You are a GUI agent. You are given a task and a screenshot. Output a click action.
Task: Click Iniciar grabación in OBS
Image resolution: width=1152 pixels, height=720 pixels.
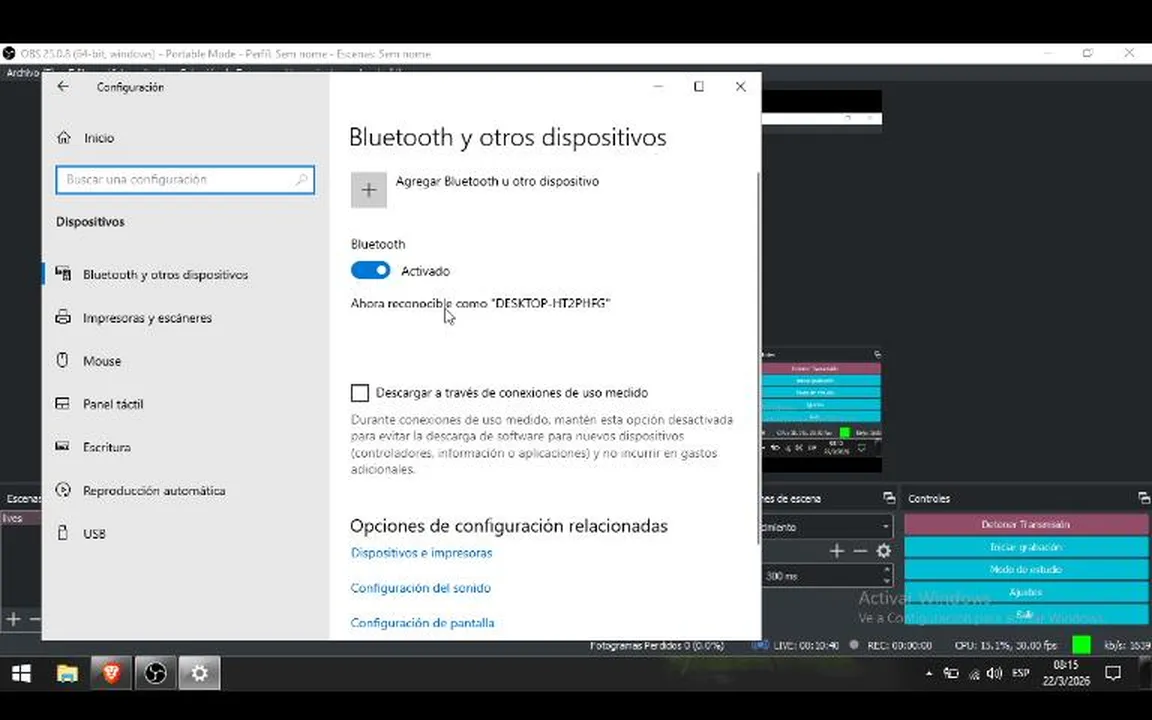pyautogui.click(x=1026, y=547)
